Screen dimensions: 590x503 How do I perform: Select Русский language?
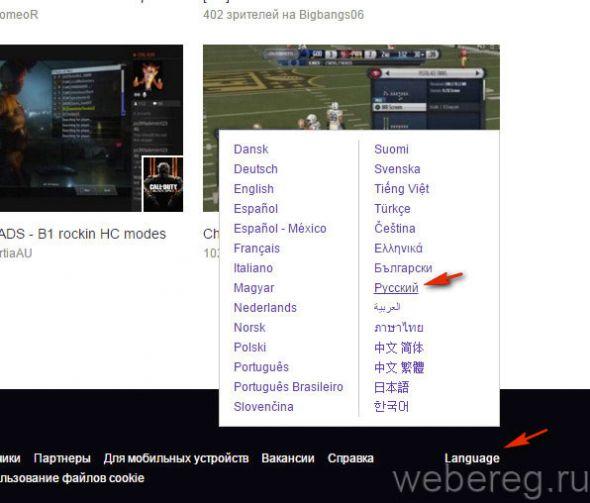(396, 288)
